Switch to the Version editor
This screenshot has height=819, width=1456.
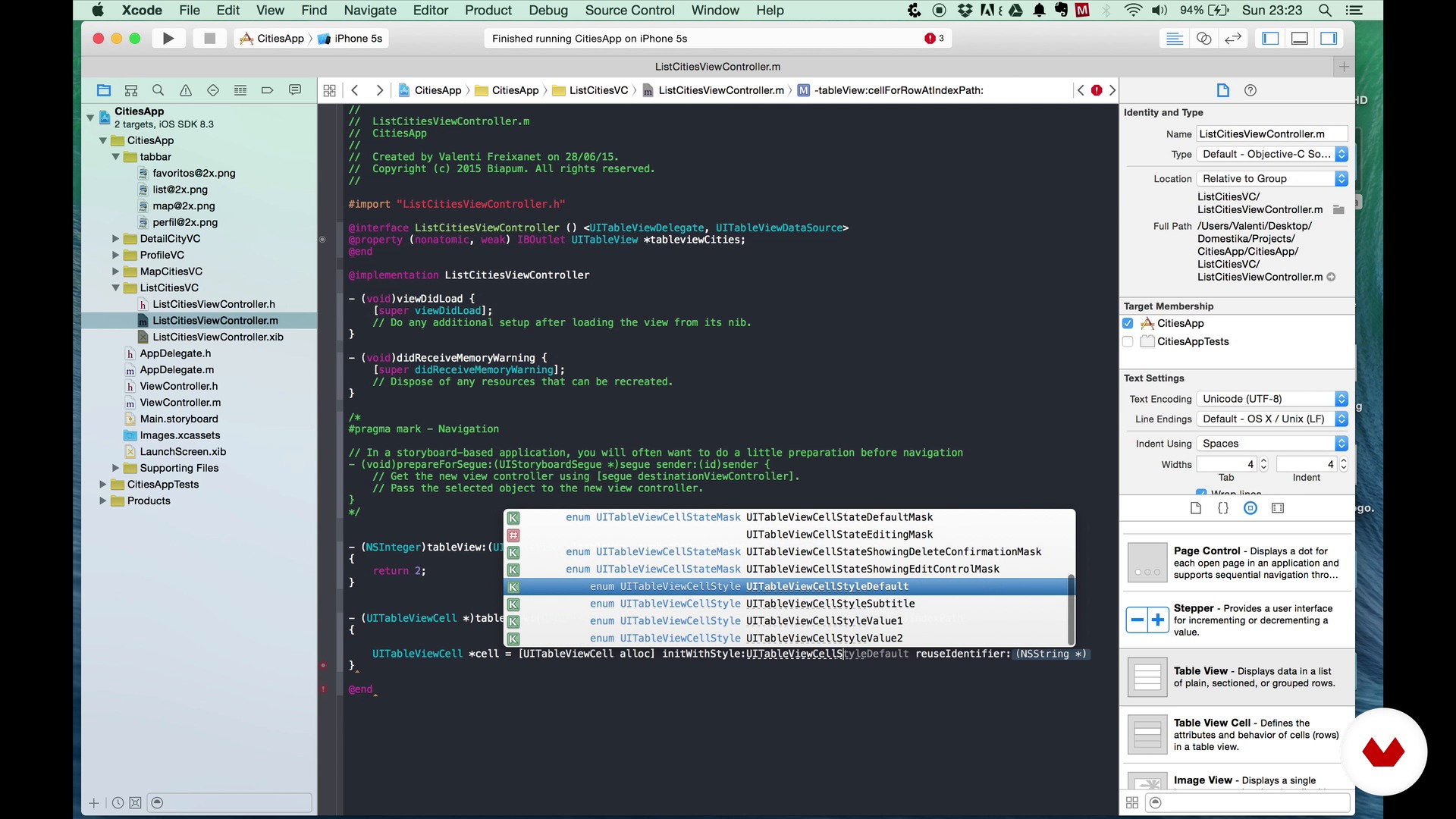point(1233,39)
